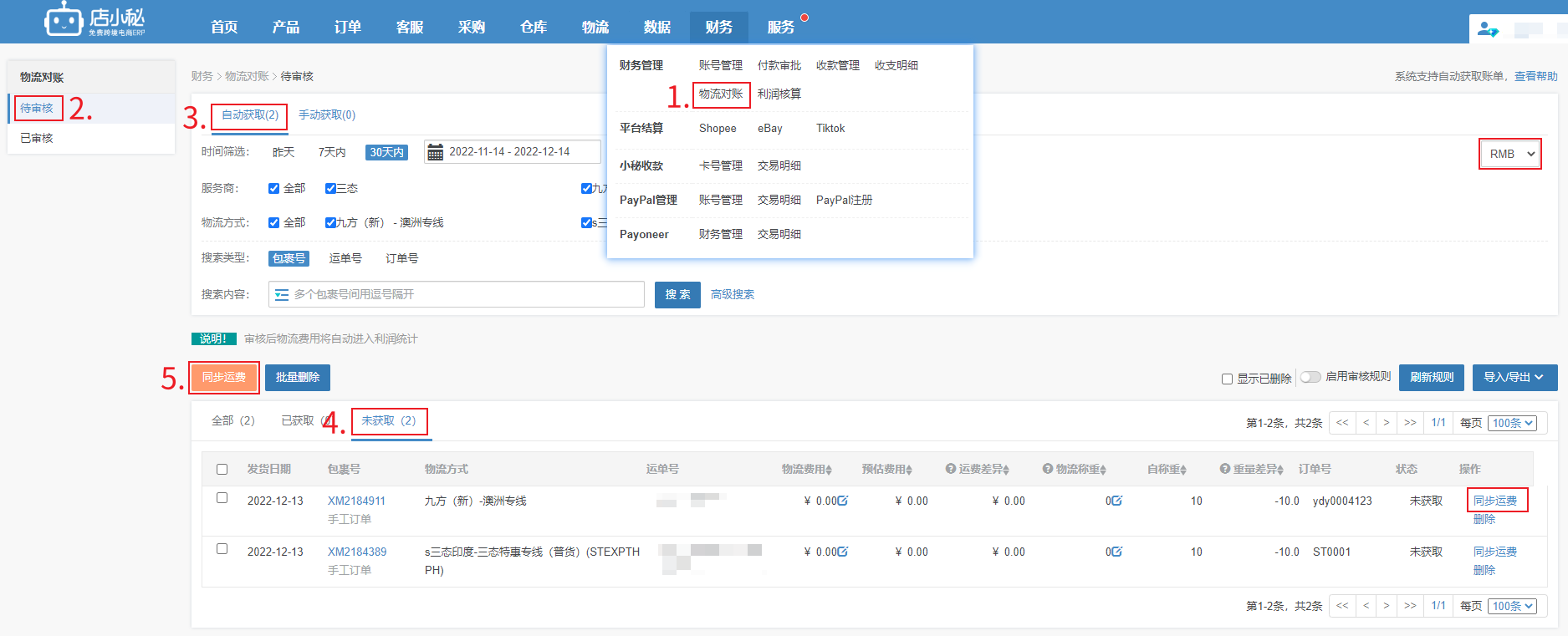Toggle the 启用审核规则 switch
The width and height of the screenshot is (1568, 636).
(1310, 377)
